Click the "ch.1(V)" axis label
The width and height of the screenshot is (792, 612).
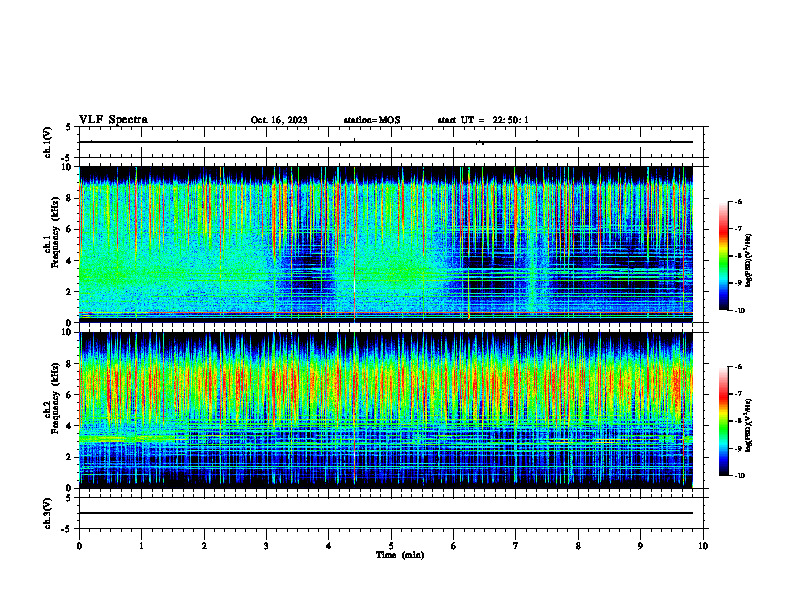point(47,142)
